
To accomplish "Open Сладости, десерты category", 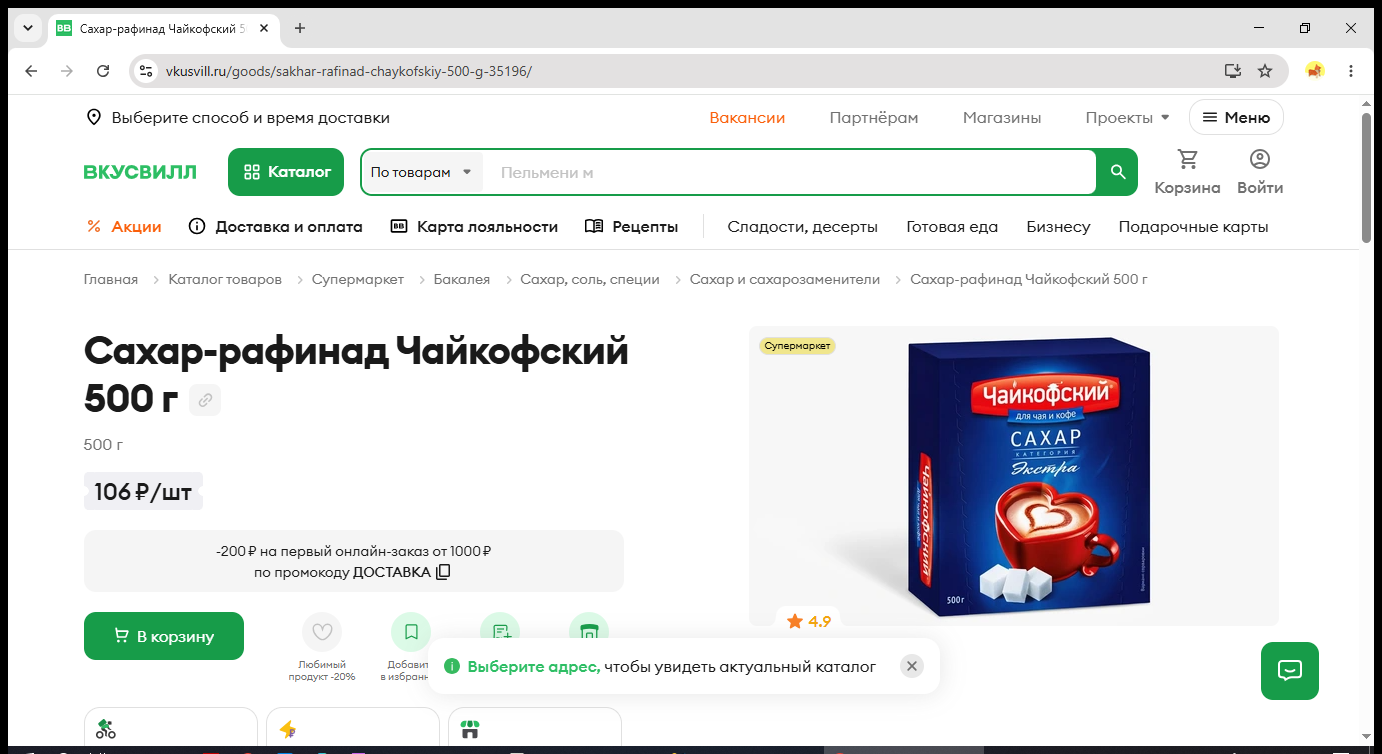I will [803, 227].
